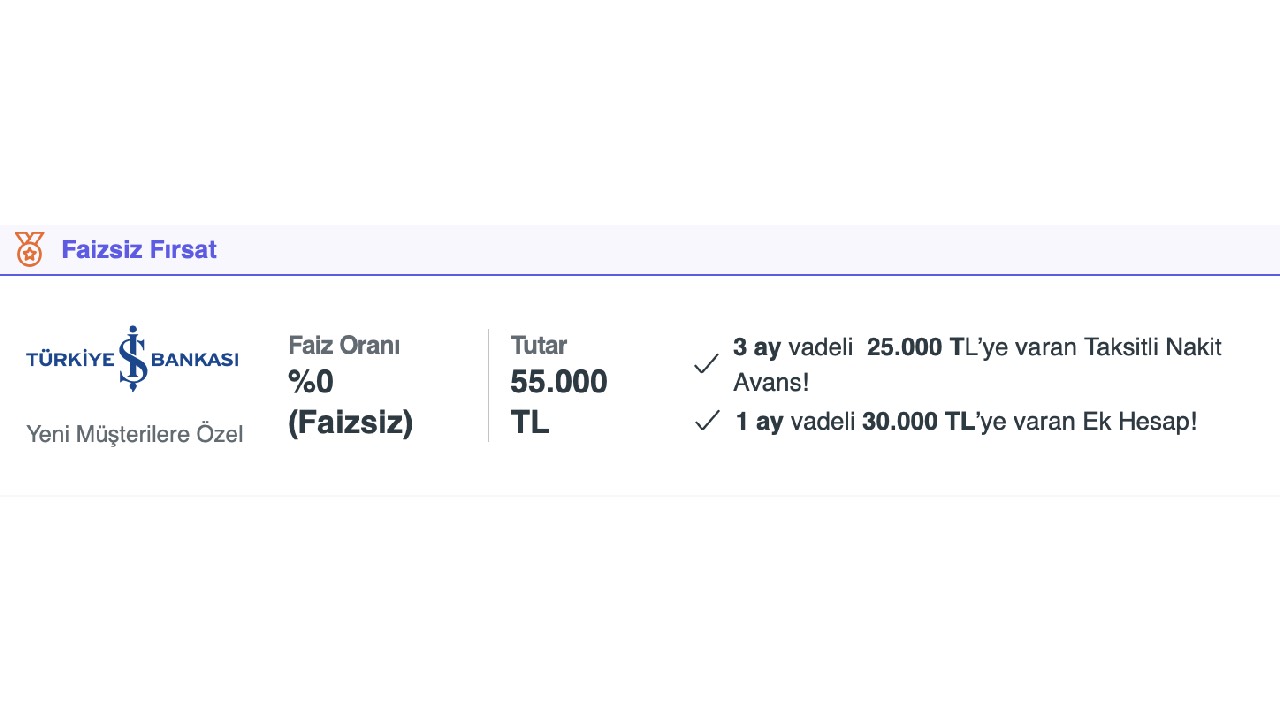The width and height of the screenshot is (1280, 720).
Task: Click the word BANKASI in the bank logo
Action: click(195, 359)
